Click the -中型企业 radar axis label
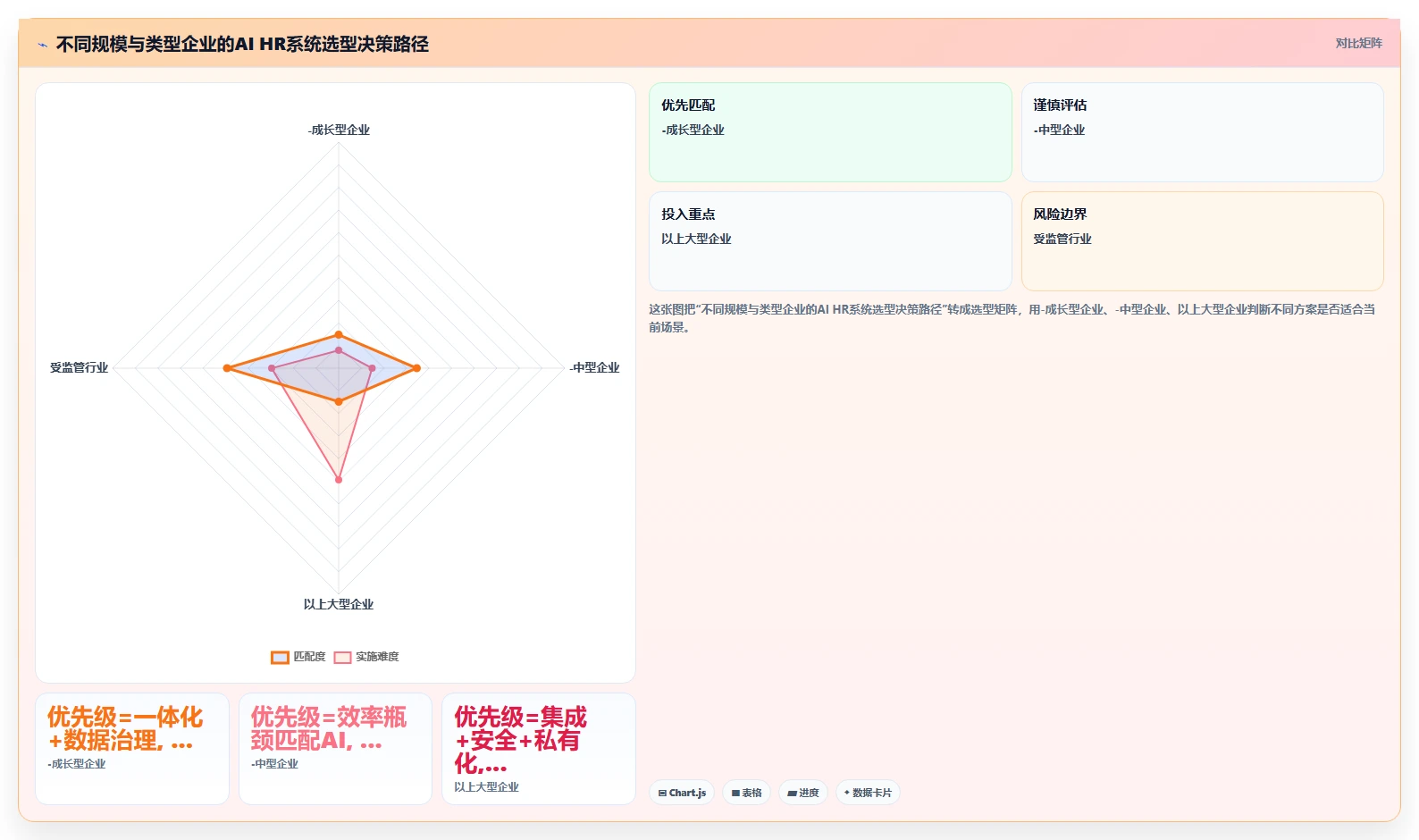This screenshot has height=840, width=1419. [595, 367]
